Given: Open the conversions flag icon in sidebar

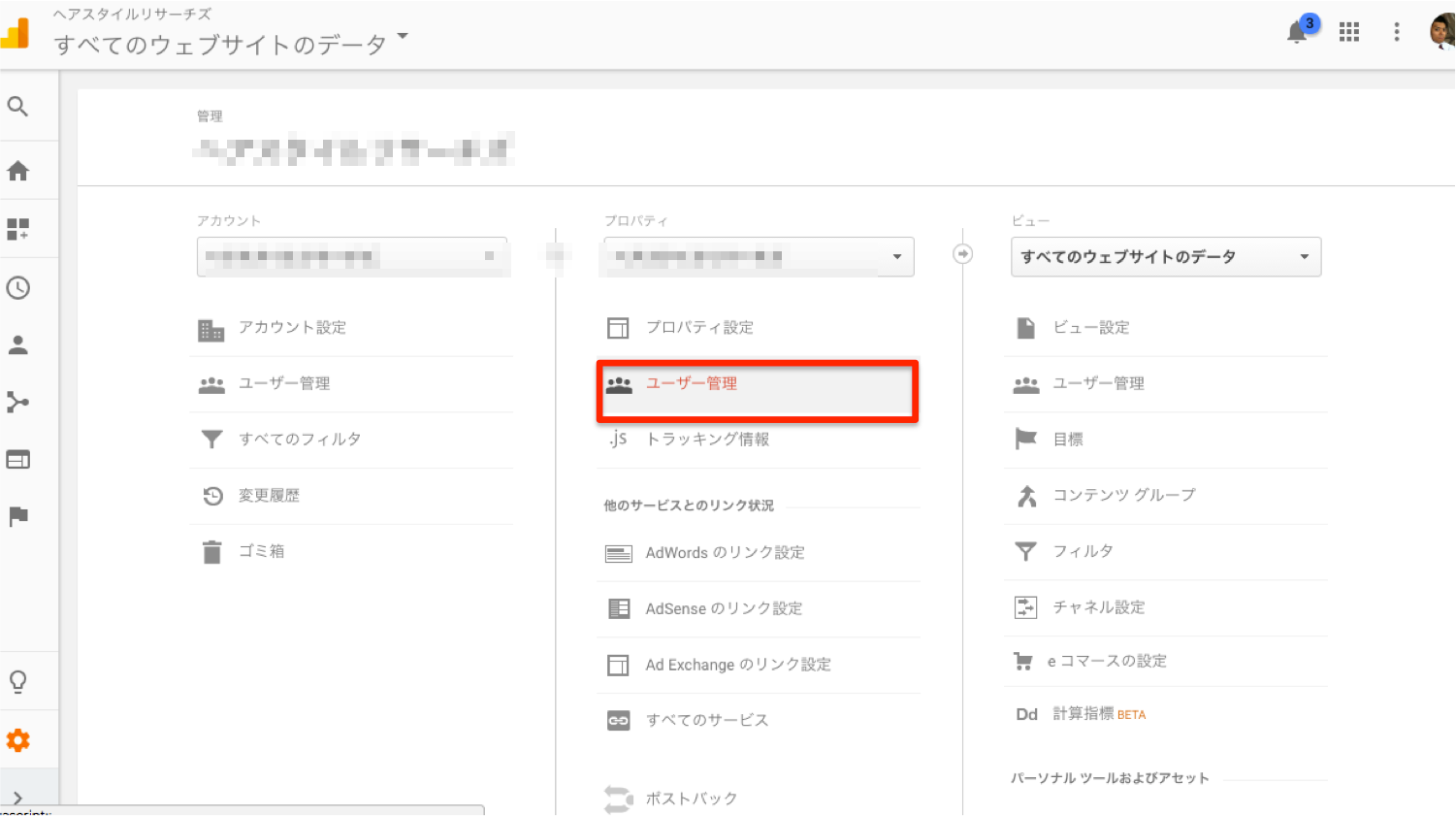Looking at the screenshot, I should [x=17, y=516].
